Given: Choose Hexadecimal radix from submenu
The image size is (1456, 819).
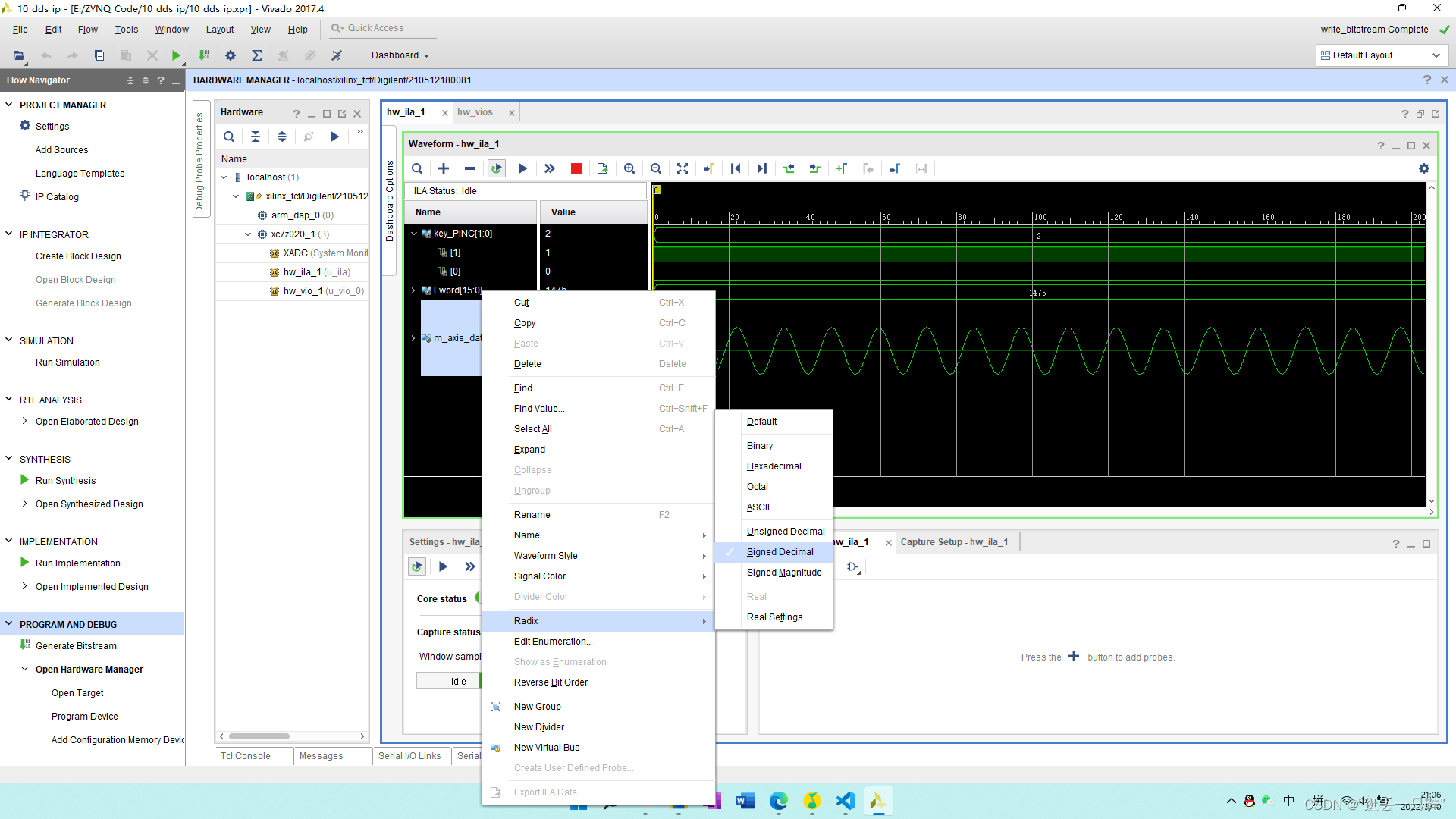Looking at the screenshot, I should click(x=773, y=466).
